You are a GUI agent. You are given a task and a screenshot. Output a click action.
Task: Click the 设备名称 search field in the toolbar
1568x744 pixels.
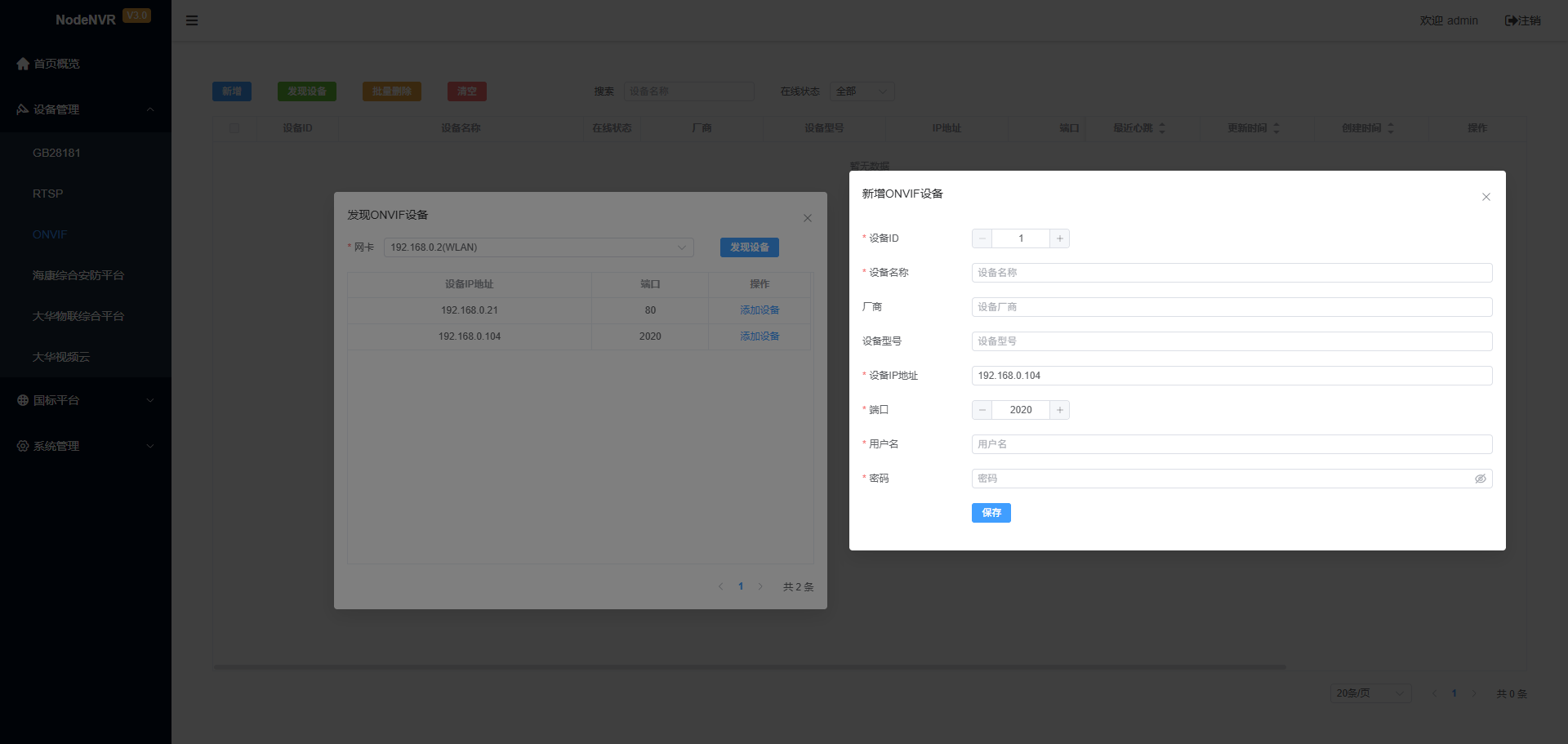689,91
